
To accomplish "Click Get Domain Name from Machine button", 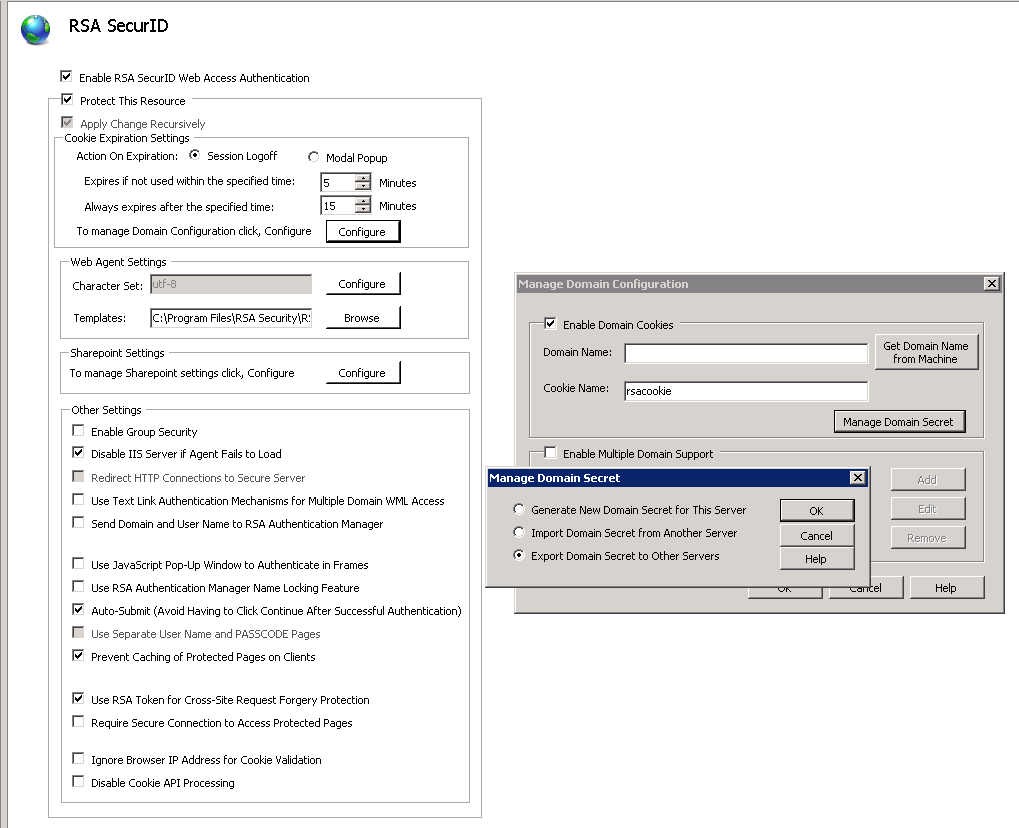I will pyautogui.click(x=925, y=352).
